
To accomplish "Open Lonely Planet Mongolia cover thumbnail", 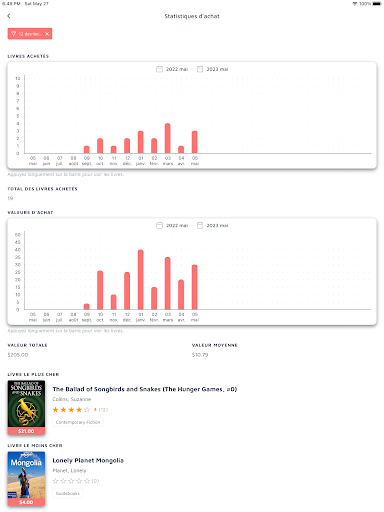I will pyautogui.click(x=26, y=479).
